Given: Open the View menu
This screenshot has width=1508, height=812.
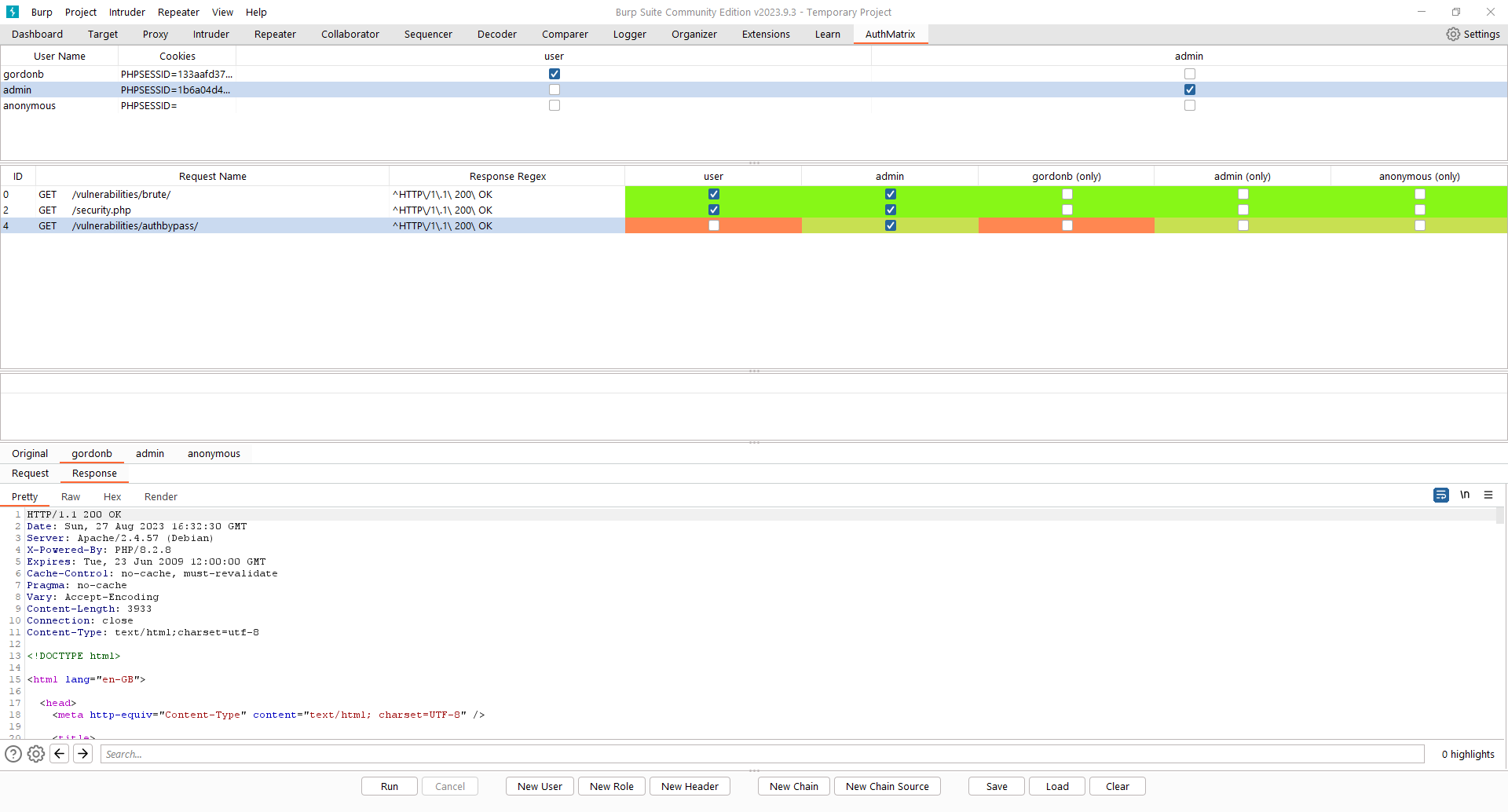Looking at the screenshot, I should click(222, 12).
